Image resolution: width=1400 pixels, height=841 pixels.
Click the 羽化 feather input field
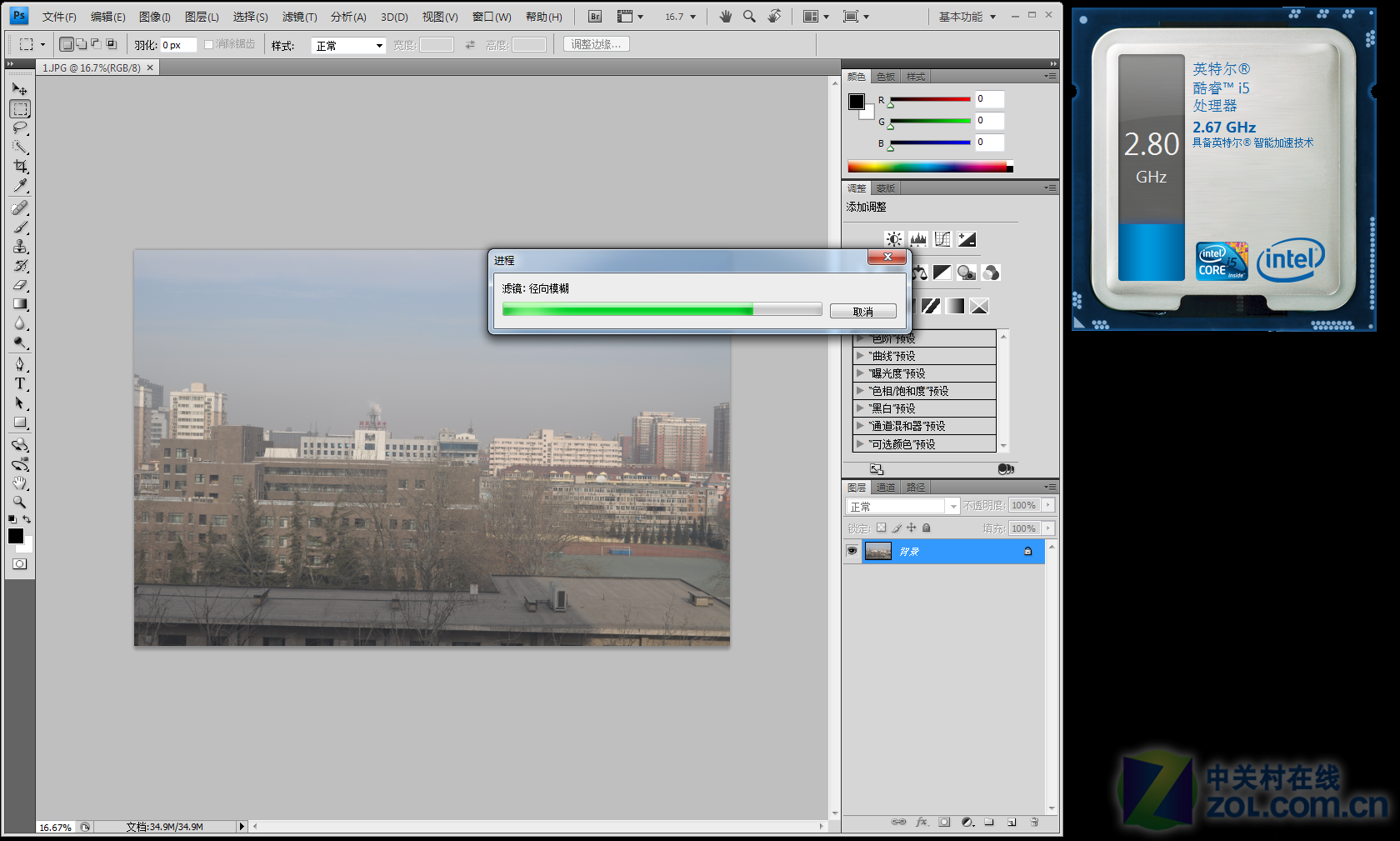[178, 45]
